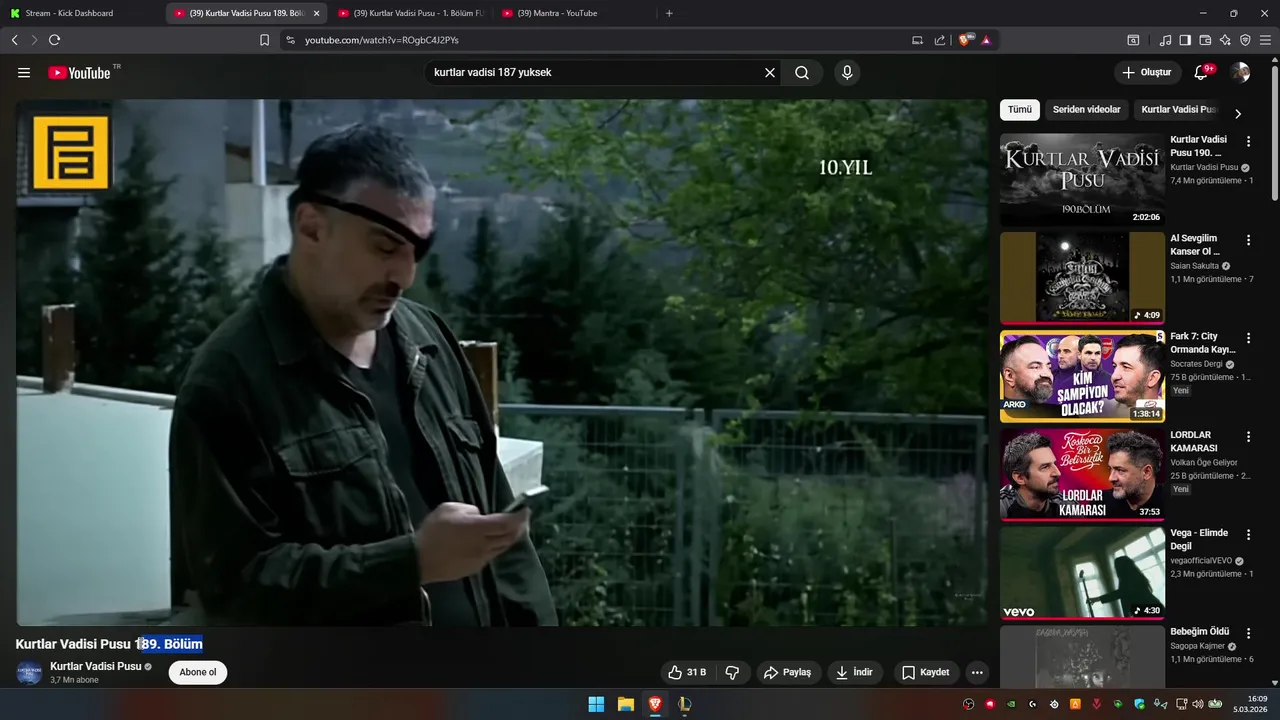
Task: Open options menu for Kurtlar Vadisi Pusu 190
Action: (1248, 142)
